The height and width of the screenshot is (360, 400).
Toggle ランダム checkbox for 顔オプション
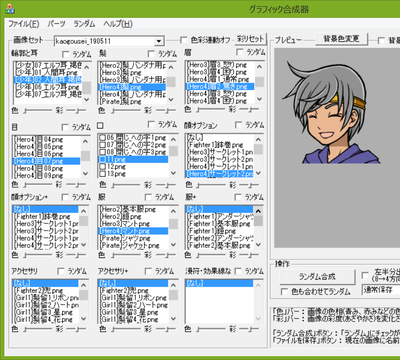[238, 125]
